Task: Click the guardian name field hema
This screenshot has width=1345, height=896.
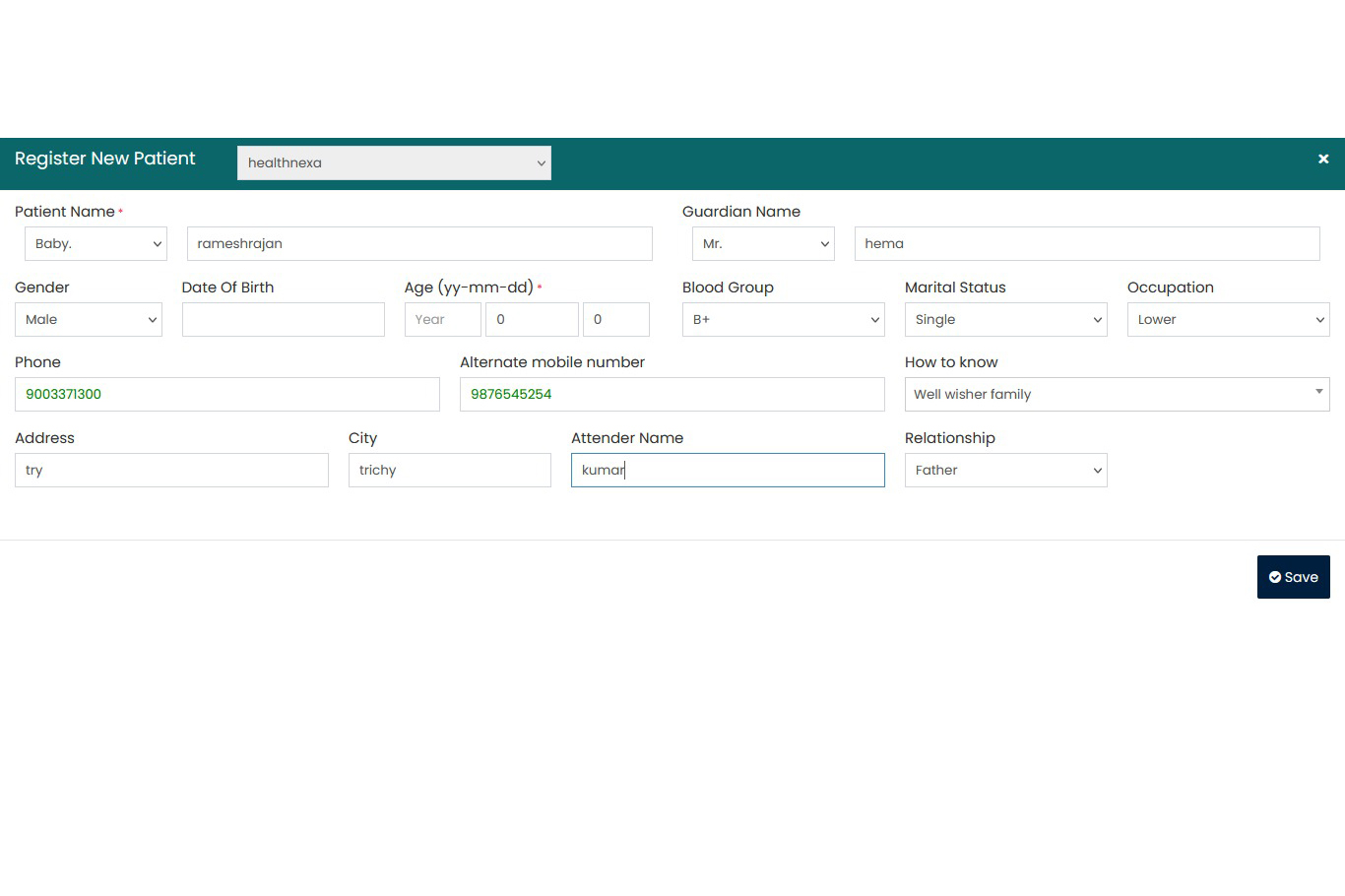Action: click(x=1086, y=244)
